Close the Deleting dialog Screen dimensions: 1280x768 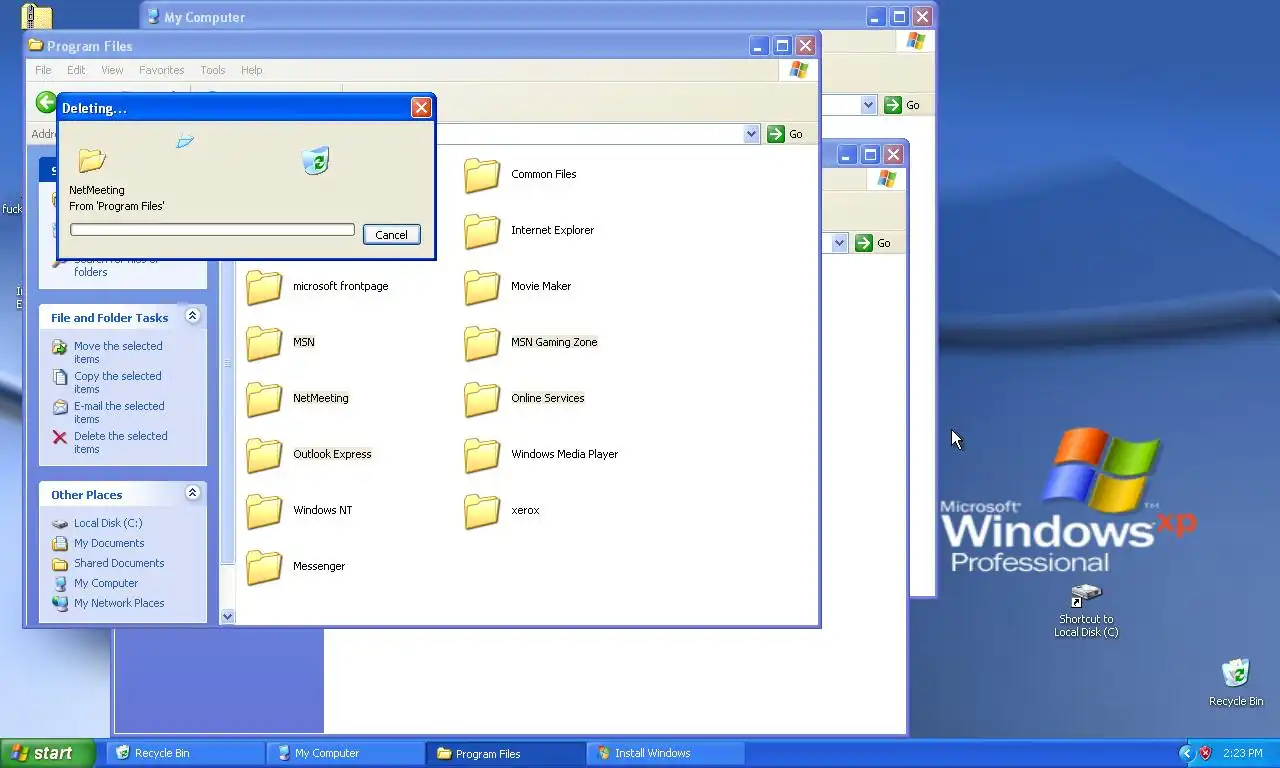pyautogui.click(x=421, y=108)
